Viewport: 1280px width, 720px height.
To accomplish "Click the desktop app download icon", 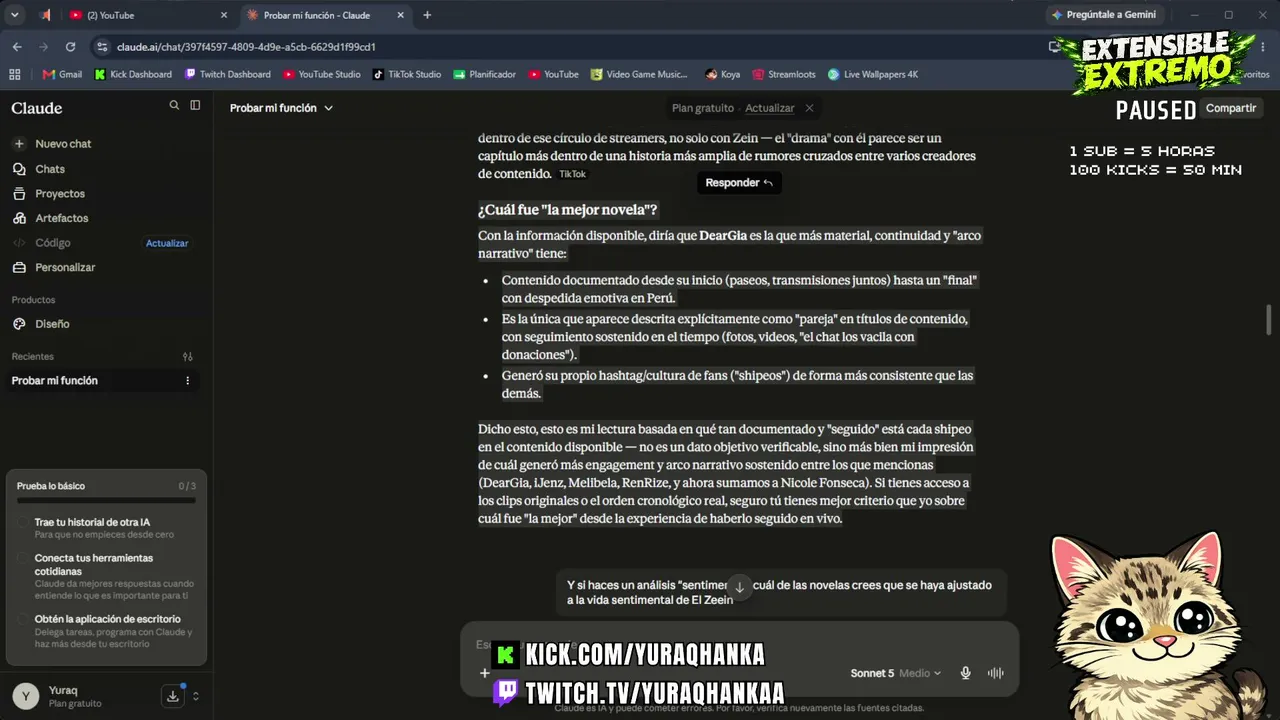I will 173,696.
